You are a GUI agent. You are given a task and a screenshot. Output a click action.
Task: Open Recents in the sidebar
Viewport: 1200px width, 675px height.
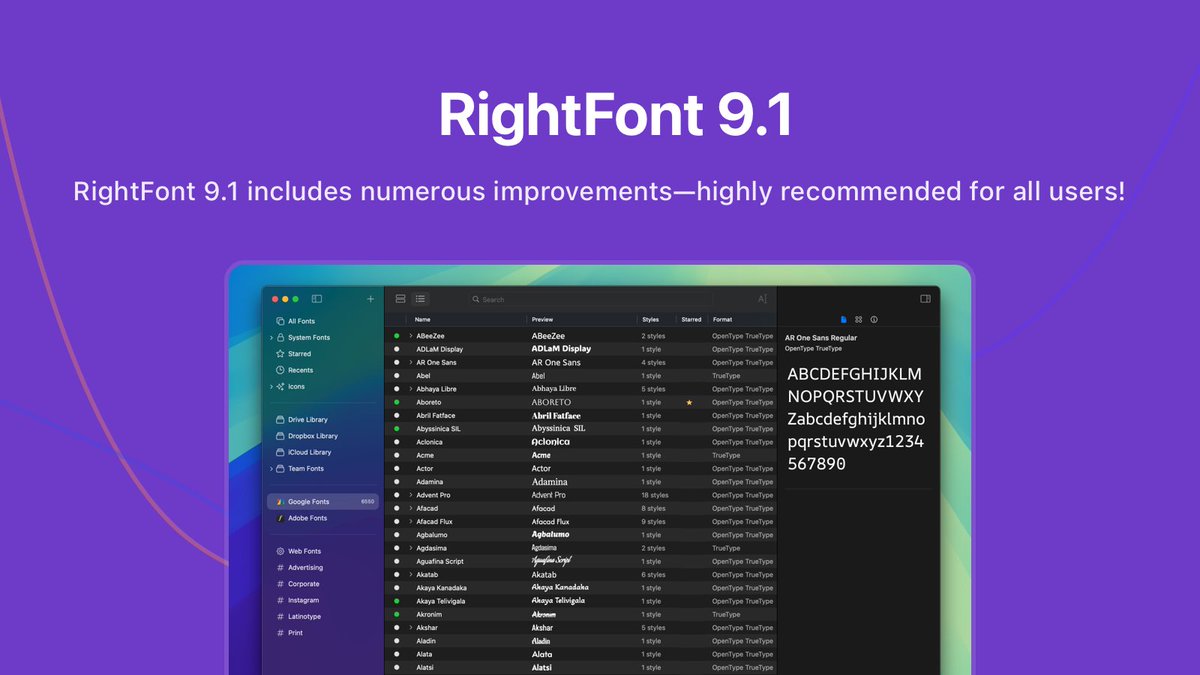point(322,370)
